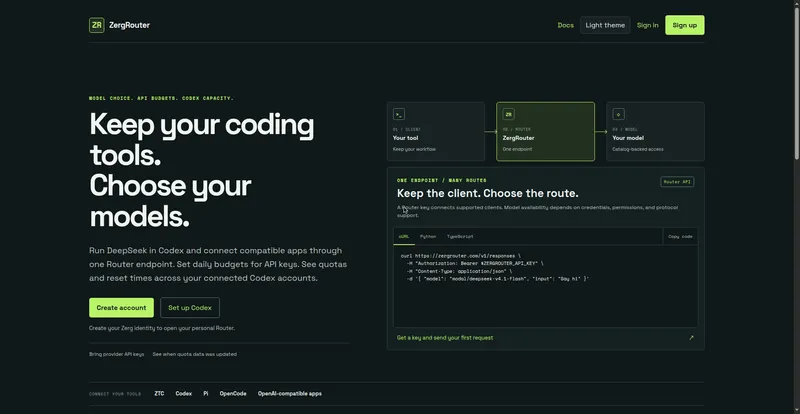Click the Keep the client. Choose the route. heading
The height and width of the screenshot is (414, 800).
click(488, 193)
